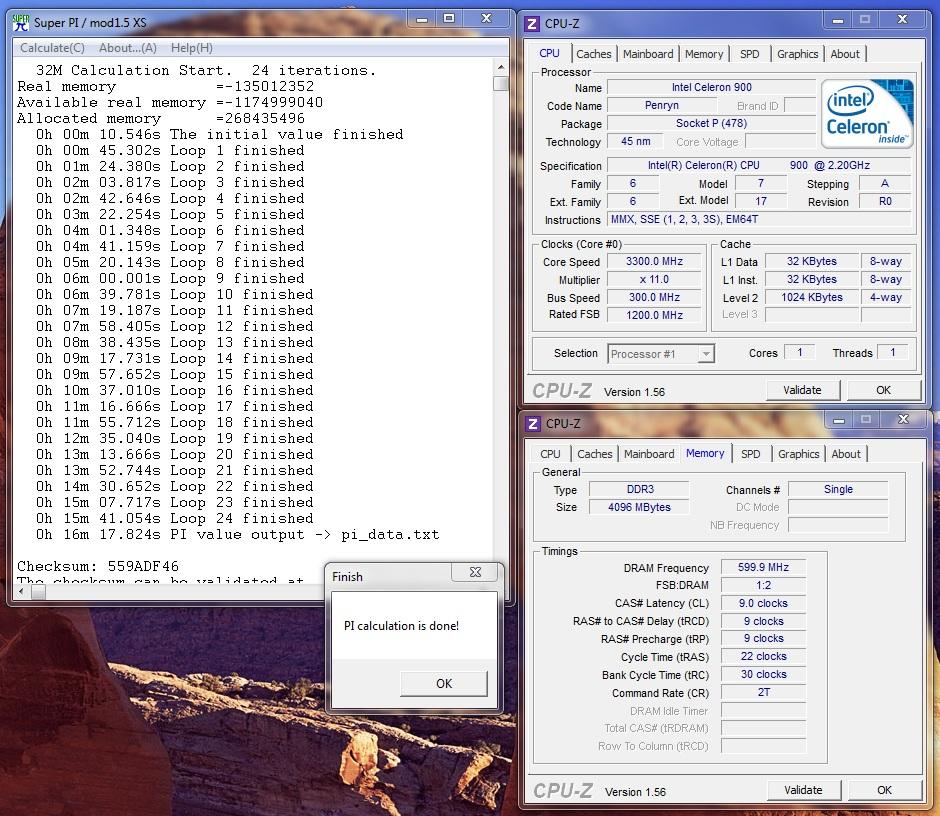This screenshot has height=816, width=940.
Task: Switch to Caches tab in upper CPU-Z window
Action: coord(593,54)
